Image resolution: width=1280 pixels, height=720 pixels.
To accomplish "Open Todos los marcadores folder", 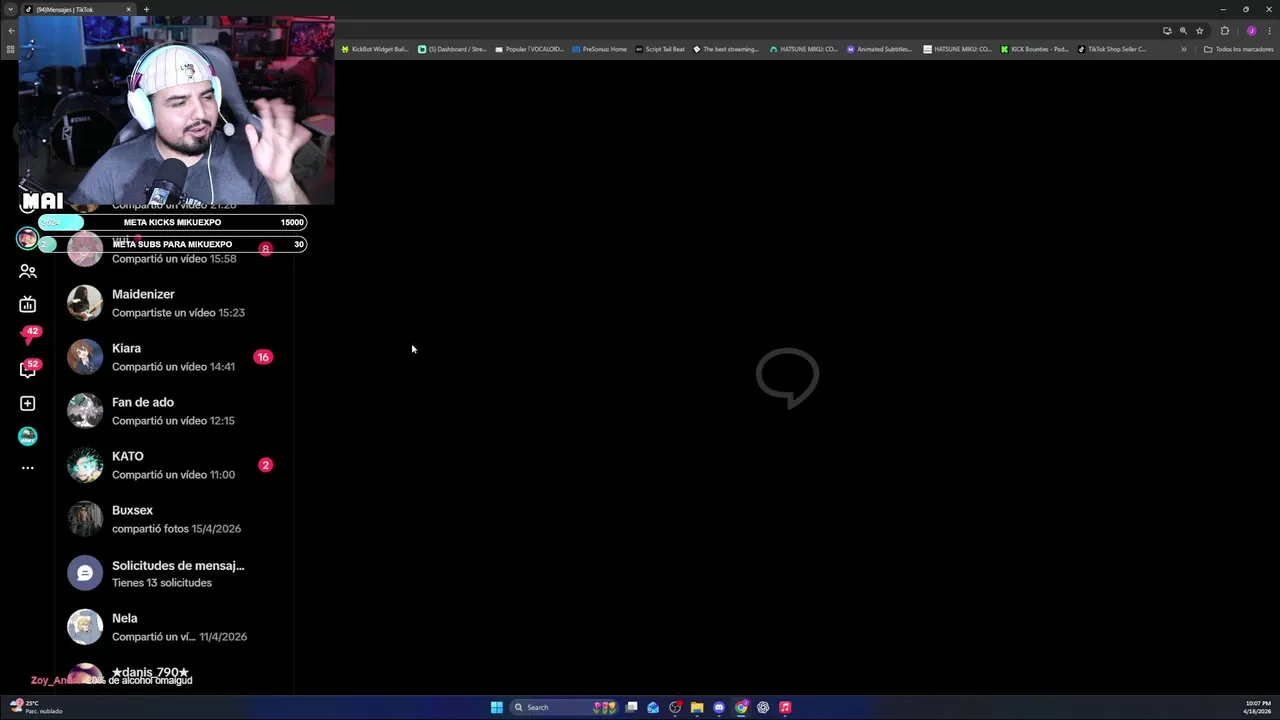I will pos(1238,49).
